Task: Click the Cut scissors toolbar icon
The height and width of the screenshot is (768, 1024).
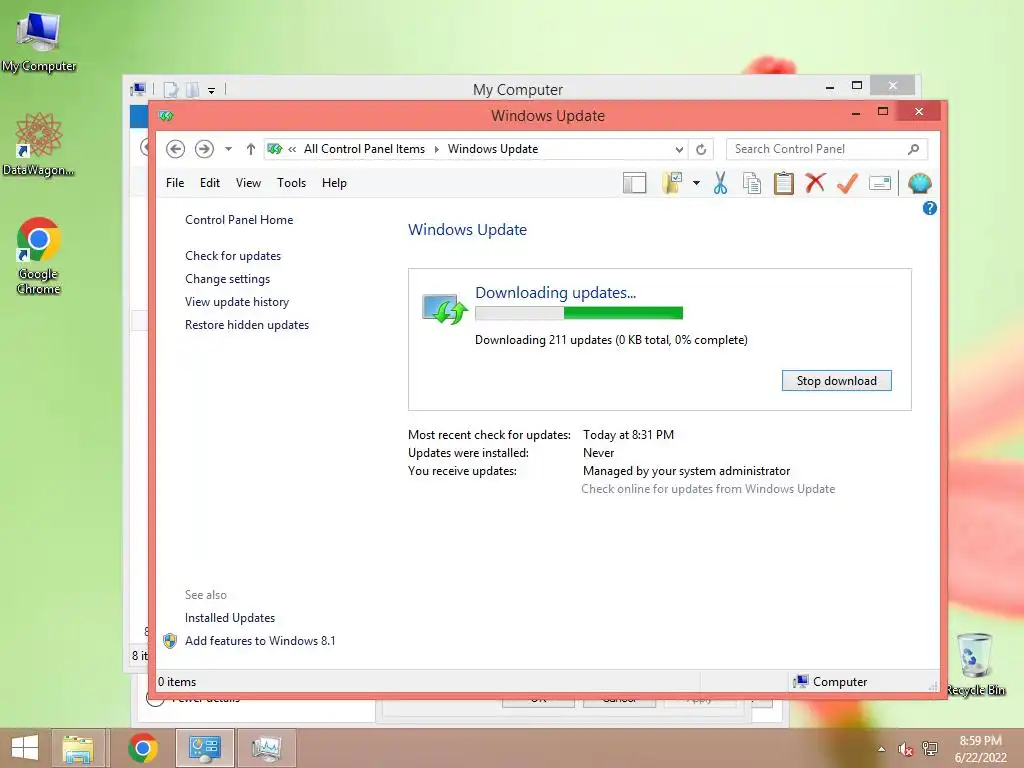Action: (x=720, y=184)
